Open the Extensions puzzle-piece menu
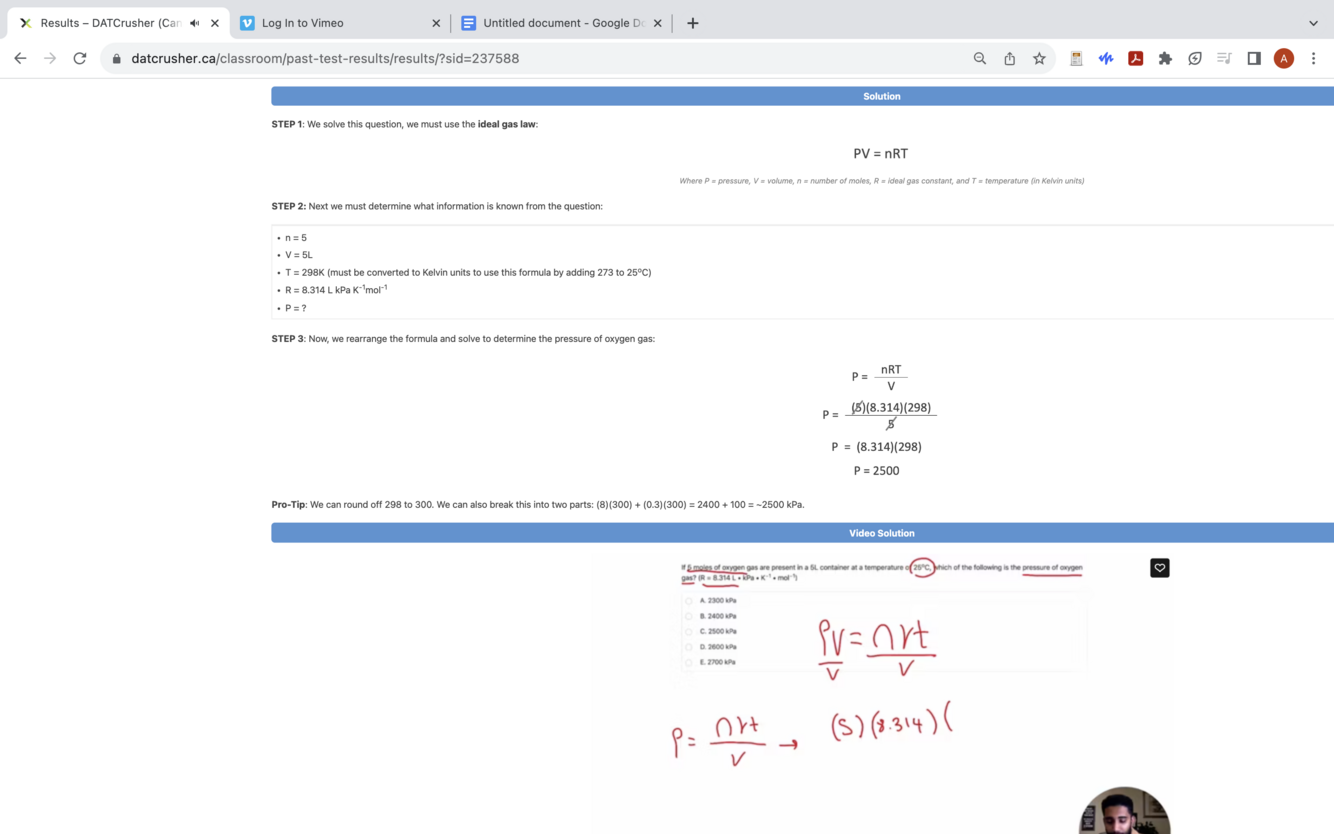This screenshot has width=1334, height=834. point(1165,59)
